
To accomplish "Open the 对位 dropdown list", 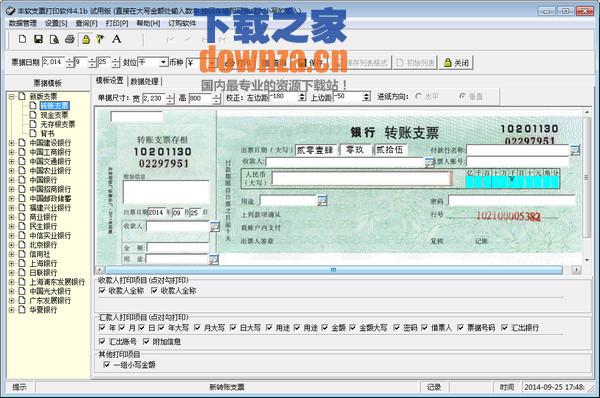I will [x=164, y=62].
